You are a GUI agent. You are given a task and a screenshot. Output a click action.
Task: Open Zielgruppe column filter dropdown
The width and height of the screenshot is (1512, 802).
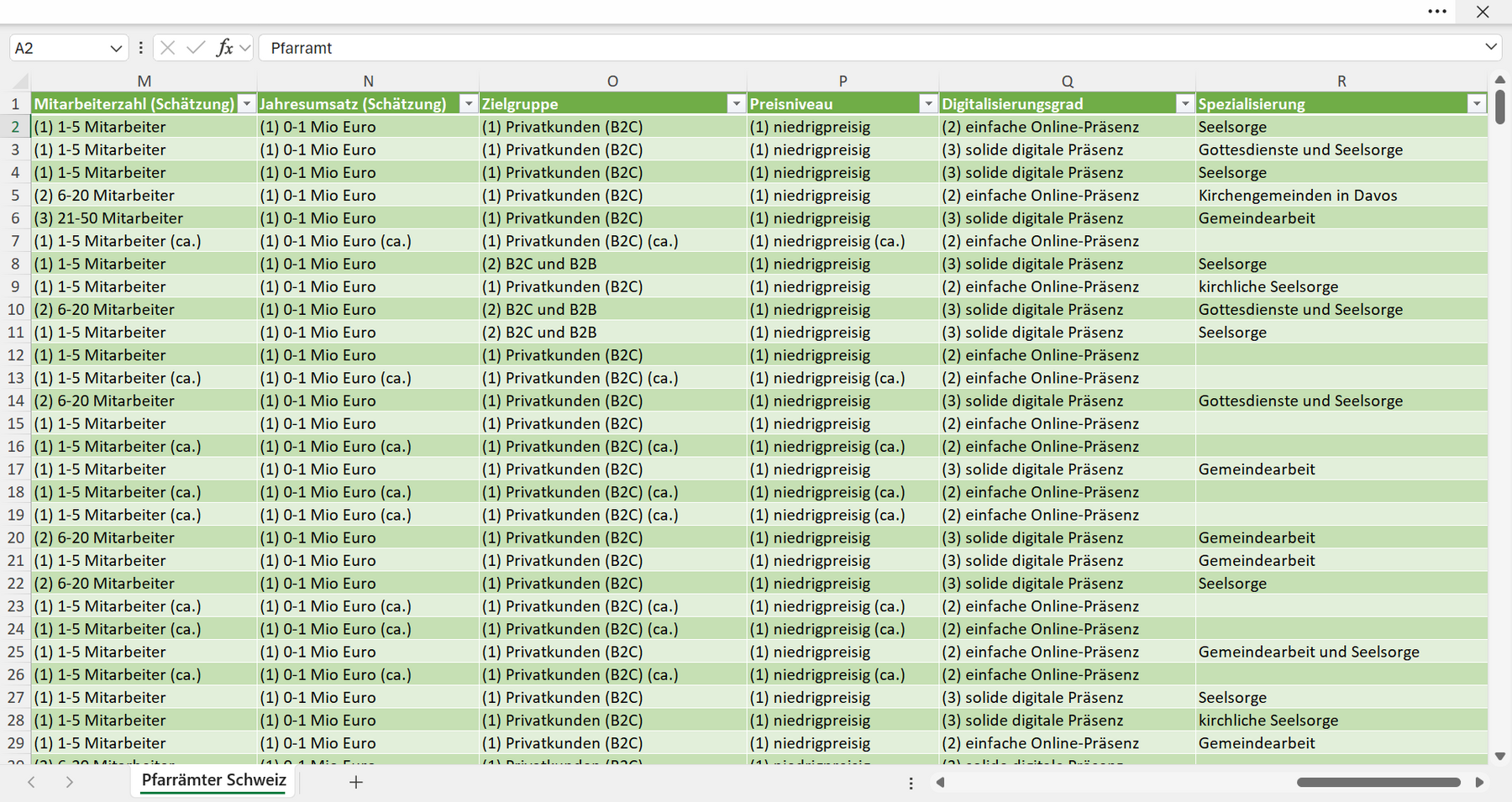(x=737, y=104)
